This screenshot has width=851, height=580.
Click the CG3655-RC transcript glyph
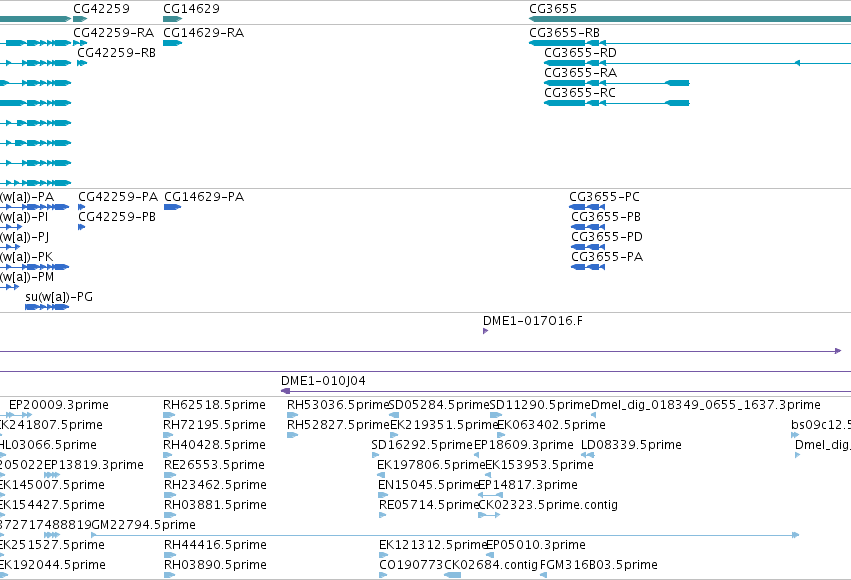[617, 103]
